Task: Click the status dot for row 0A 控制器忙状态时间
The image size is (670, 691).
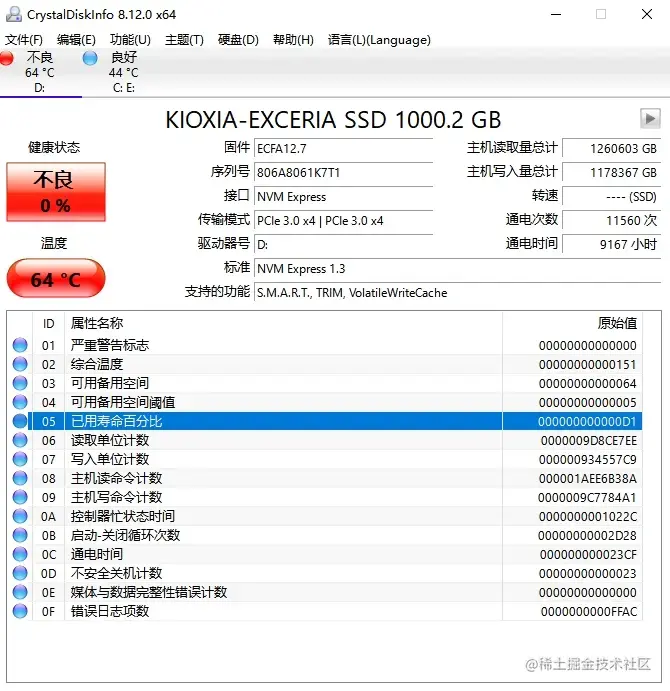Action: coord(20,516)
